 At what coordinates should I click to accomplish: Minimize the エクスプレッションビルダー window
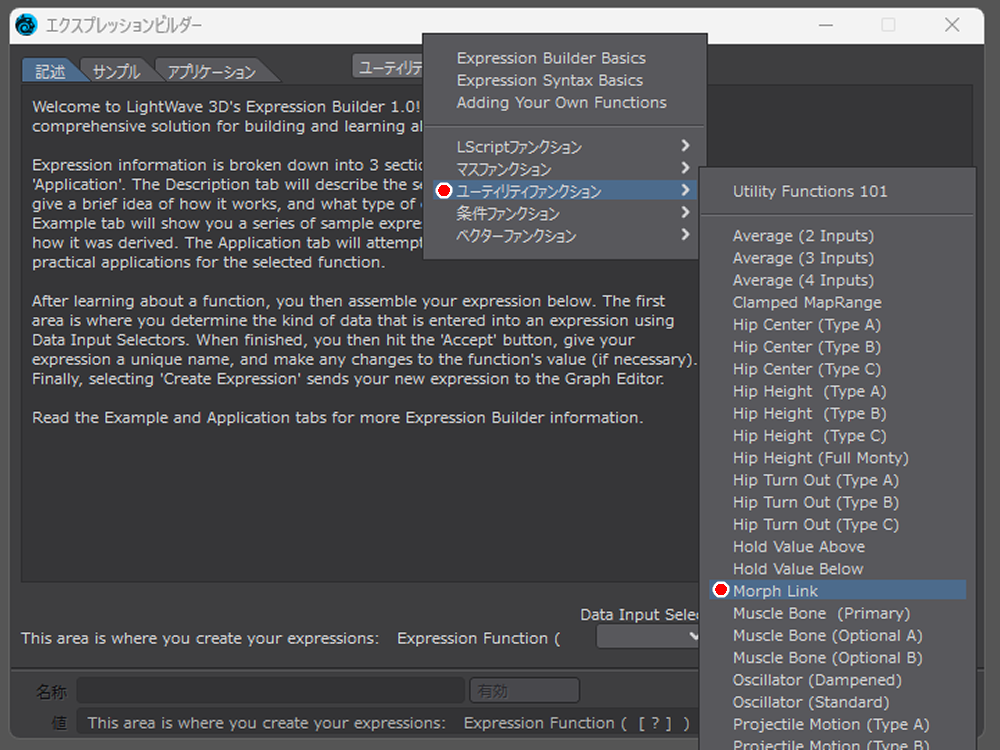[826, 26]
